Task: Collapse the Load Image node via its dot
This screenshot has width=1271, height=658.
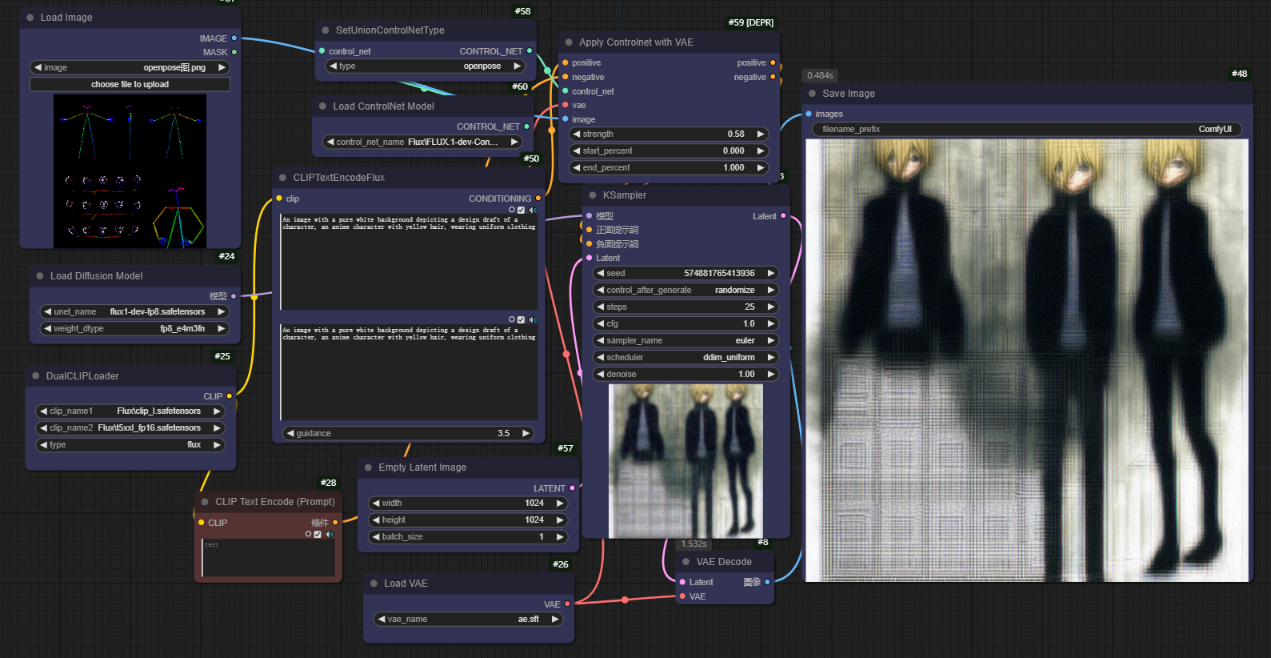Action: (30, 18)
